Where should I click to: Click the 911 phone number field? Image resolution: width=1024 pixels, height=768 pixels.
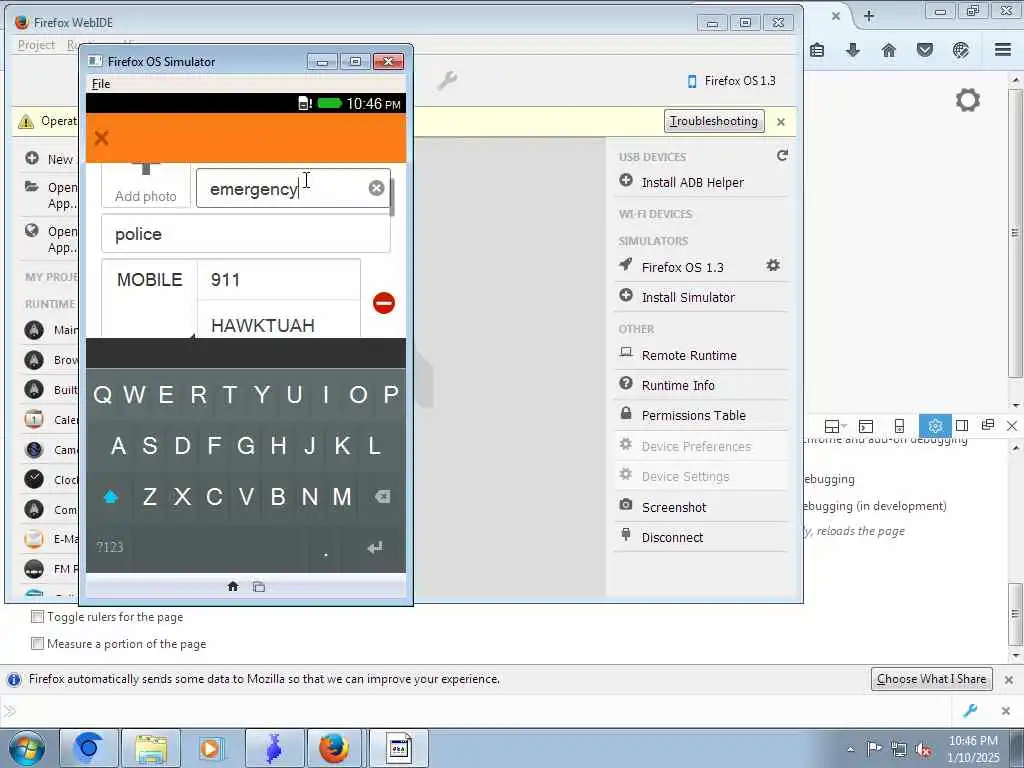[279, 280]
